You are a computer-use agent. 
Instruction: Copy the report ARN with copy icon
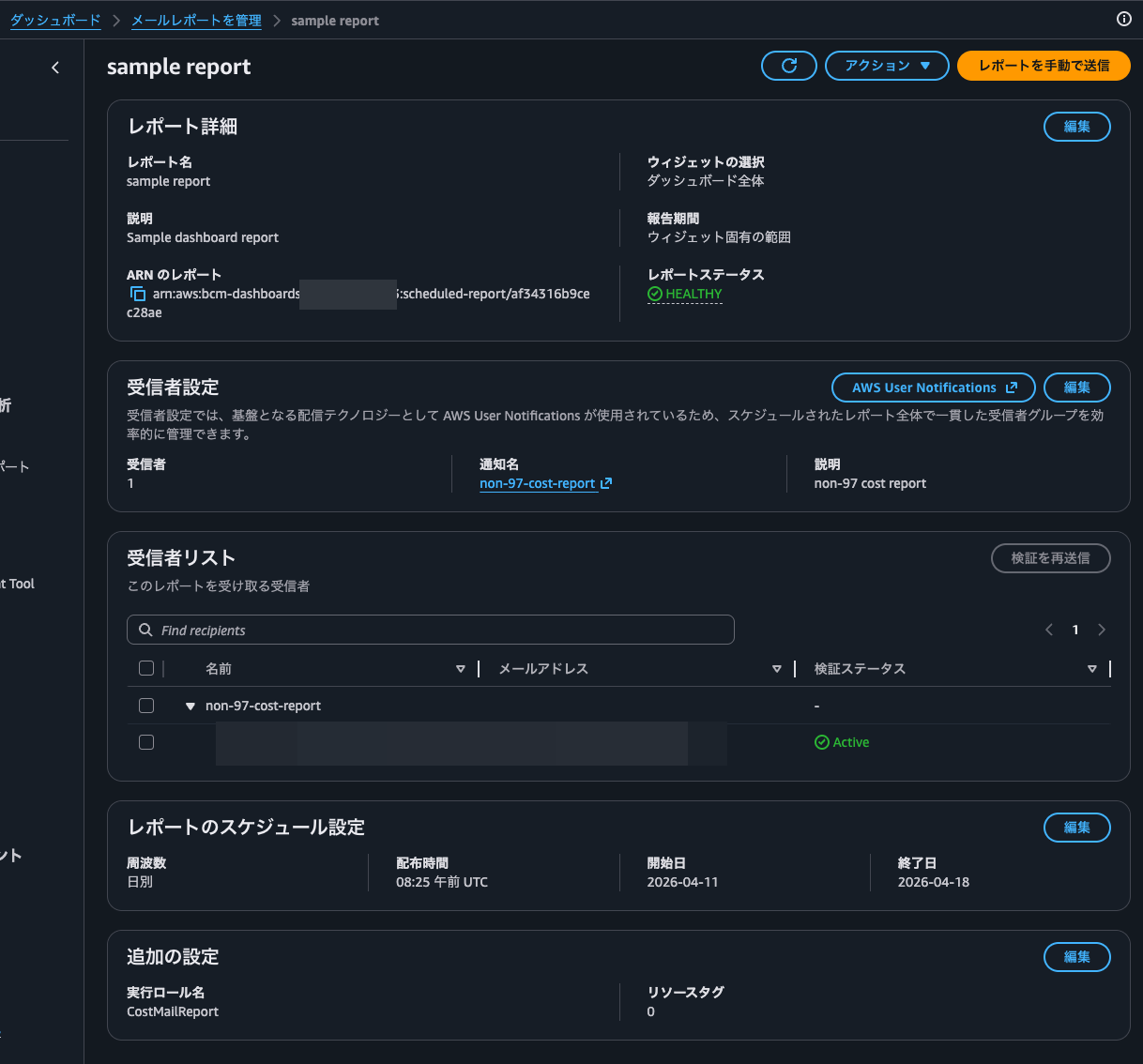[138, 294]
